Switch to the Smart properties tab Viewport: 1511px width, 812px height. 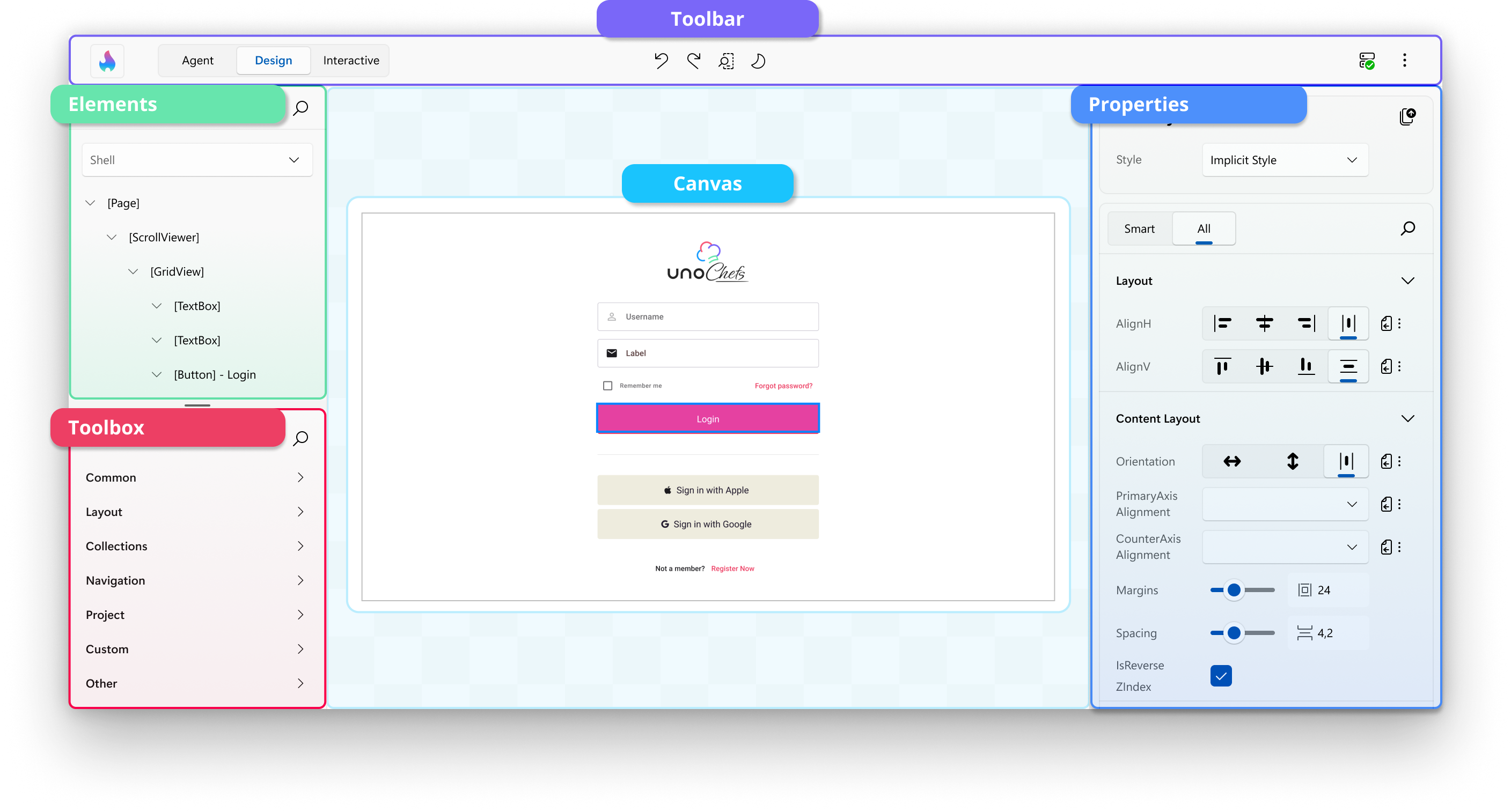(1139, 228)
